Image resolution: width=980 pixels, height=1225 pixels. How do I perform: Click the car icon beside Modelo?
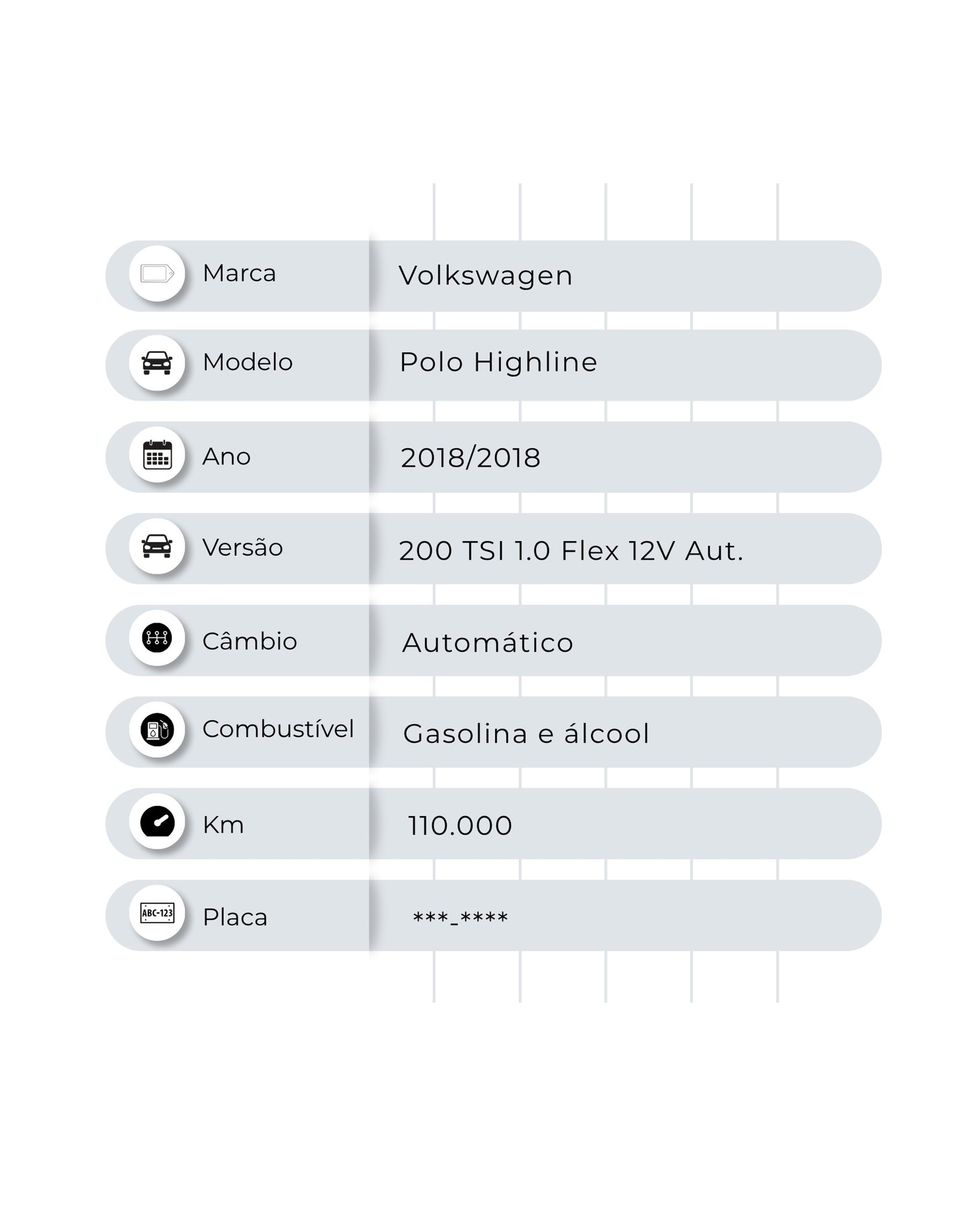click(157, 362)
